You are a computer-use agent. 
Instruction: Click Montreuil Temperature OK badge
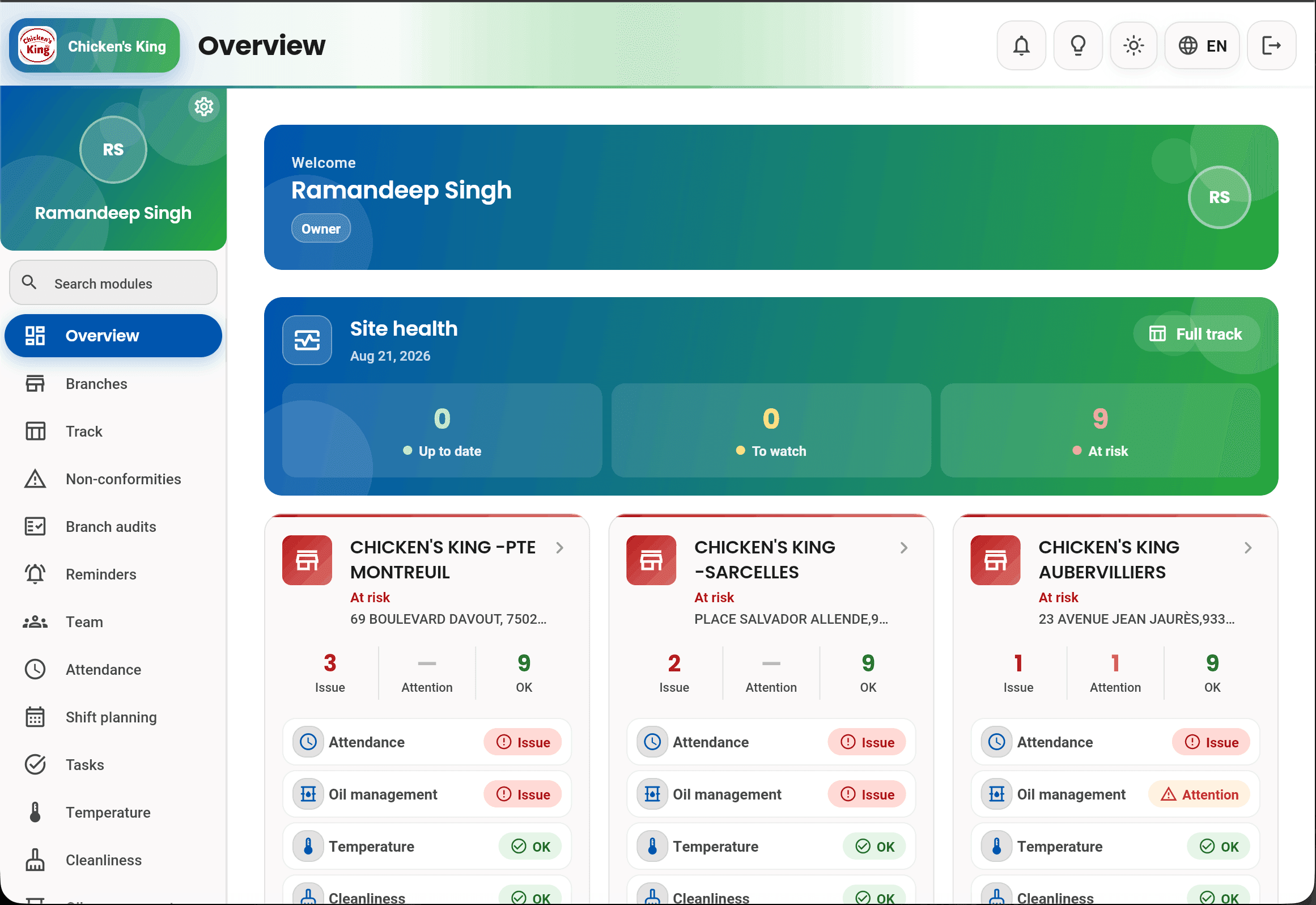coord(530,847)
